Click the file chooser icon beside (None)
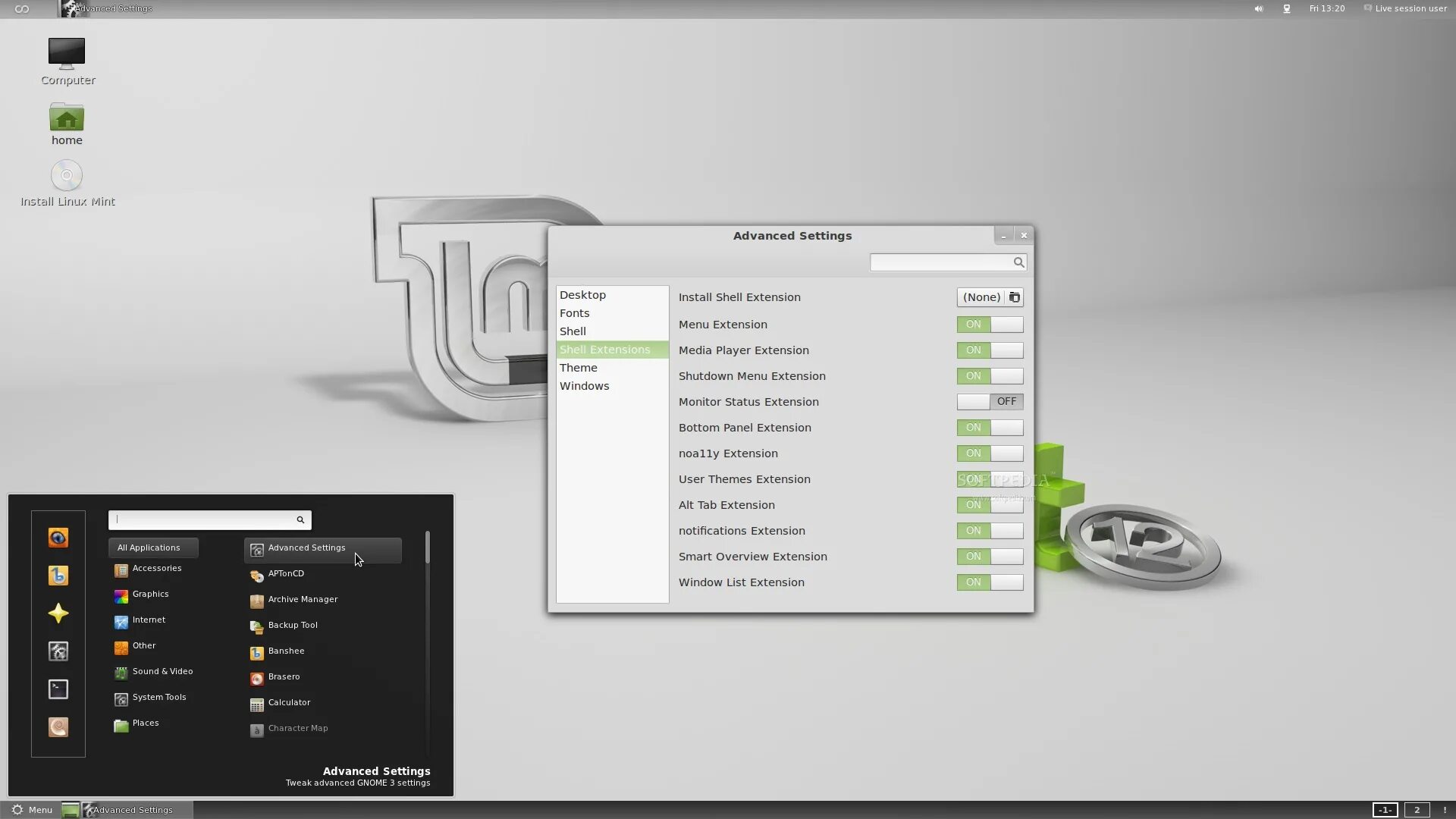Viewport: 1456px width, 819px height. click(1014, 297)
